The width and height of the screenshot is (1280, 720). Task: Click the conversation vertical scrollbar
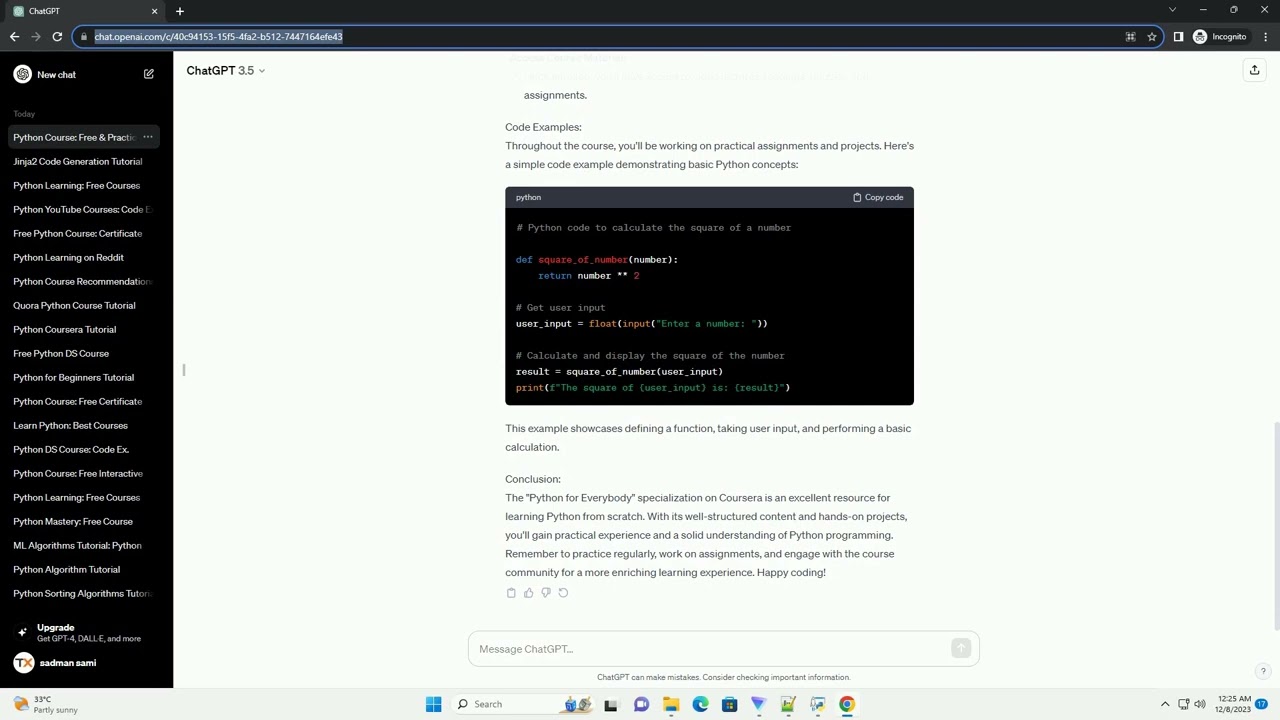pos(1276,525)
